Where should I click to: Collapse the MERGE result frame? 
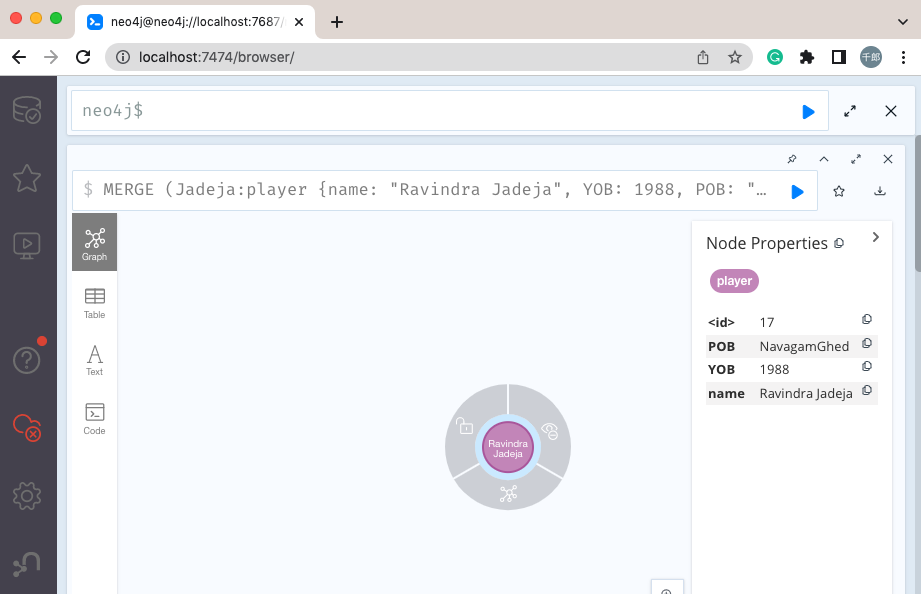pos(824,159)
